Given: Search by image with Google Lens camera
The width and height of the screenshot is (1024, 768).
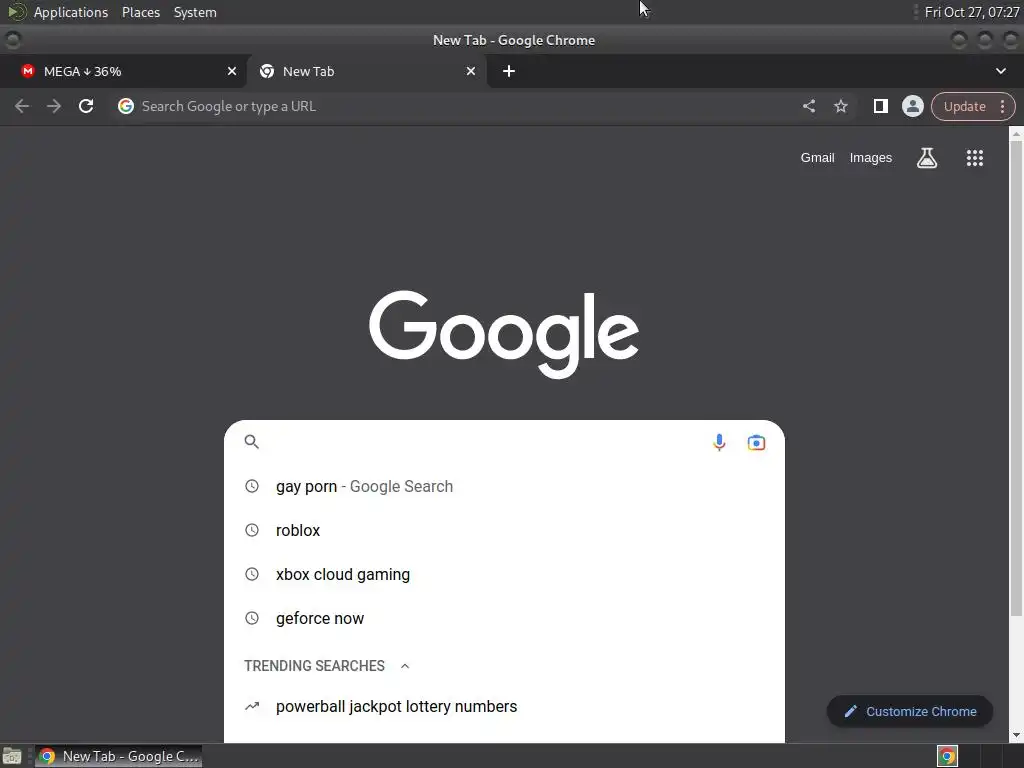Looking at the screenshot, I should tap(756, 443).
